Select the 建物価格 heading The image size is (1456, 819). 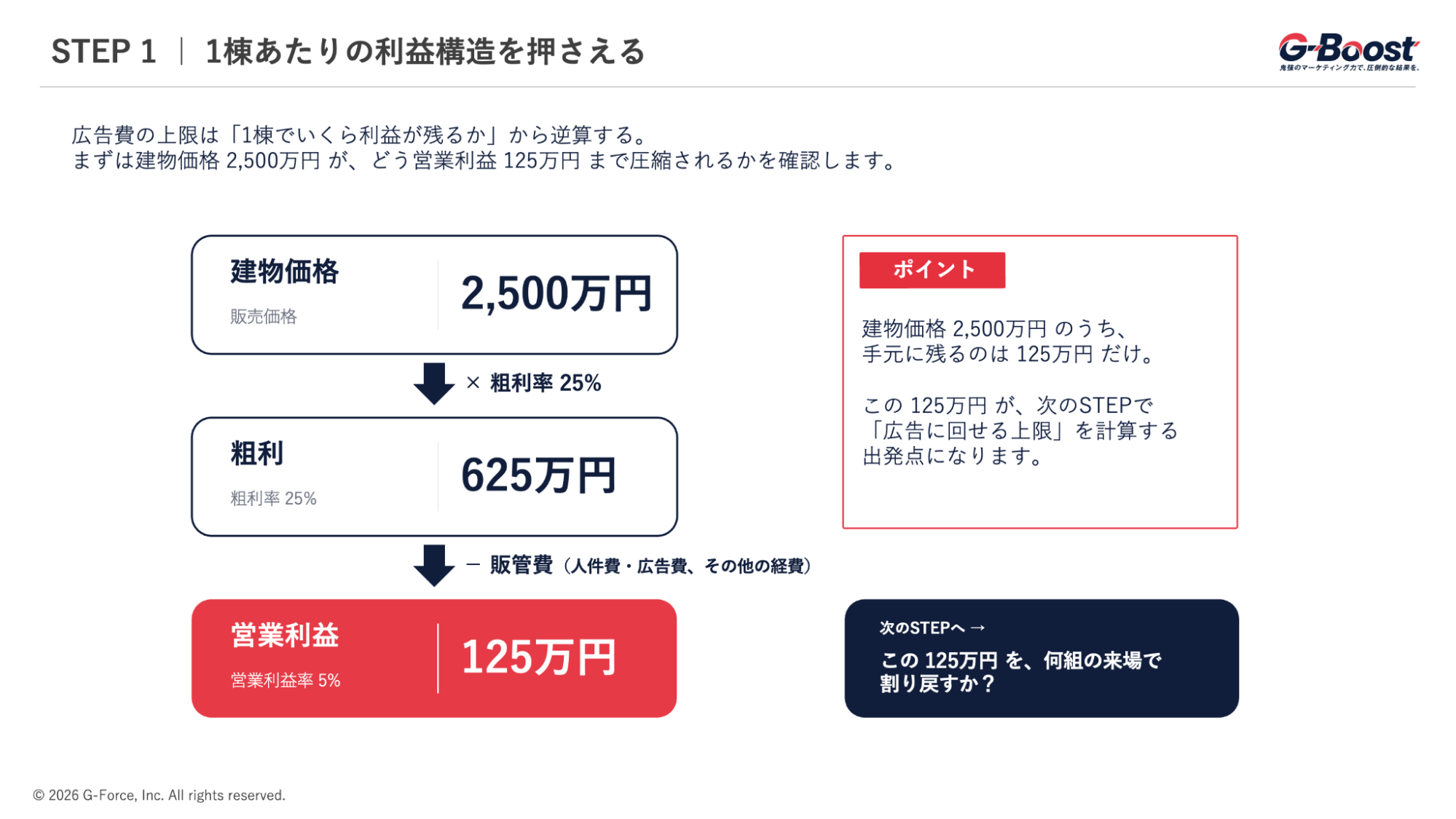click(285, 272)
